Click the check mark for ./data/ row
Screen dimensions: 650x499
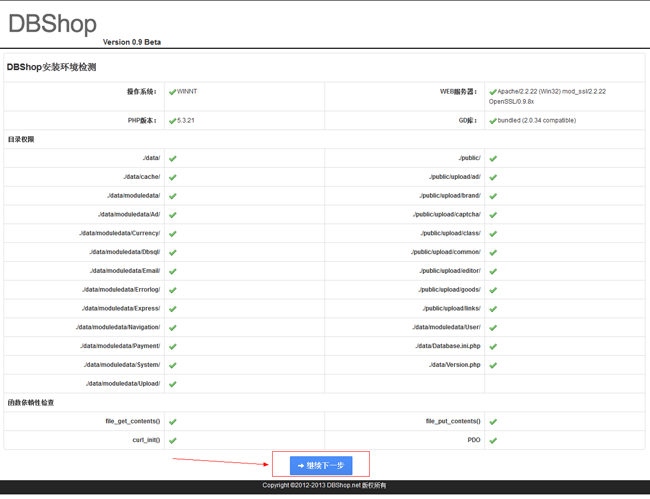tap(172, 158)
